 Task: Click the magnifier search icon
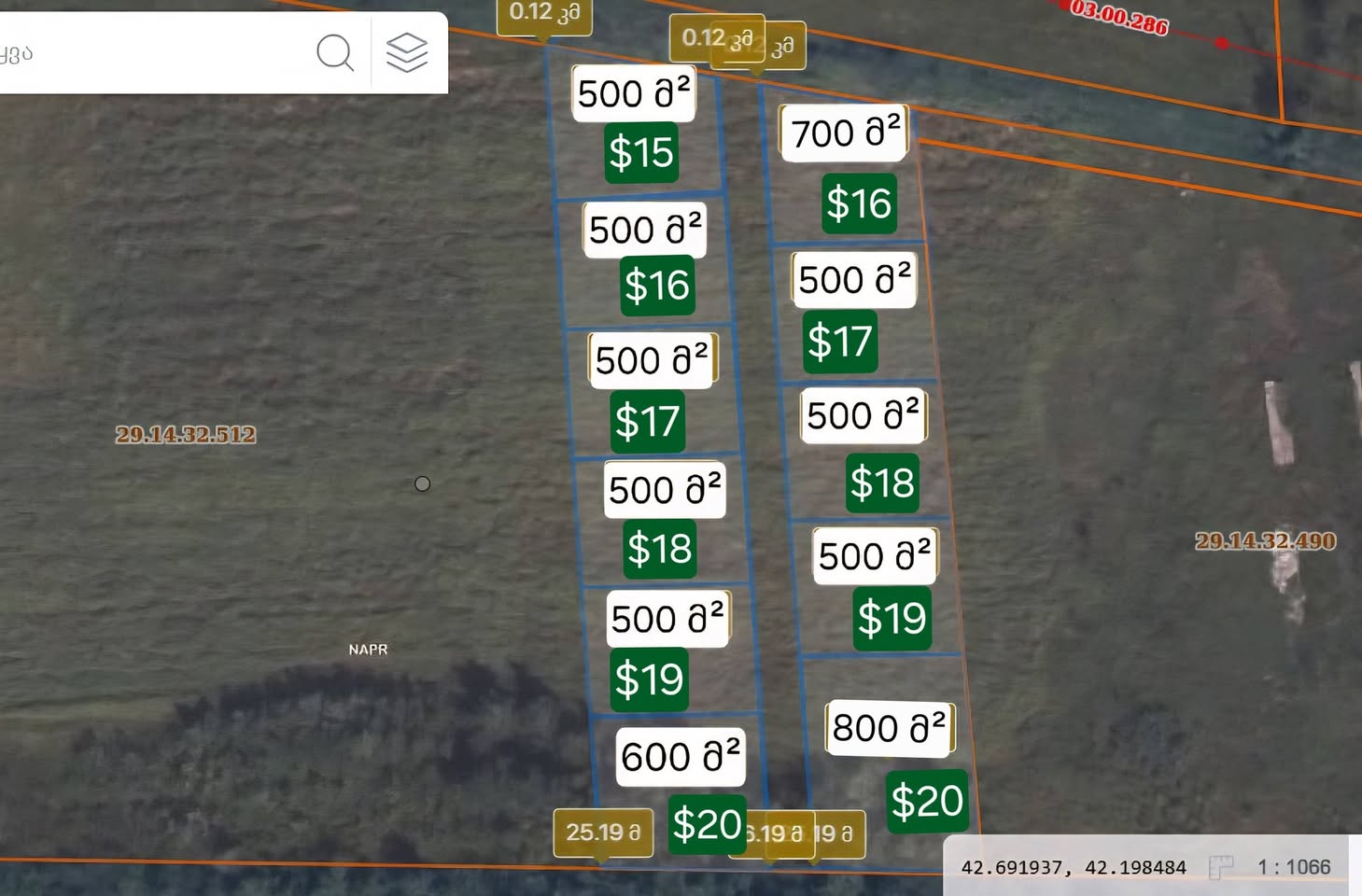point(335,52)
